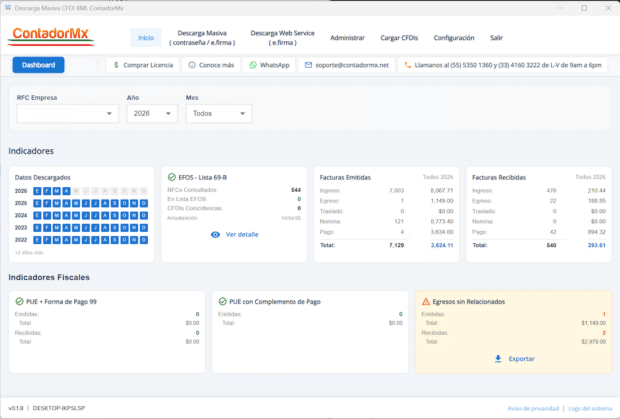Open the Configuración menu
Image resolution: width=620 pixels, height=419 pixels.
tap(454, 38)
